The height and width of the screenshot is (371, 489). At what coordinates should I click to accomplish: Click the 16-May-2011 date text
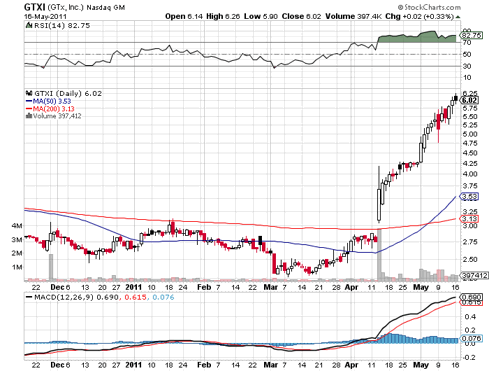point(45,16)
